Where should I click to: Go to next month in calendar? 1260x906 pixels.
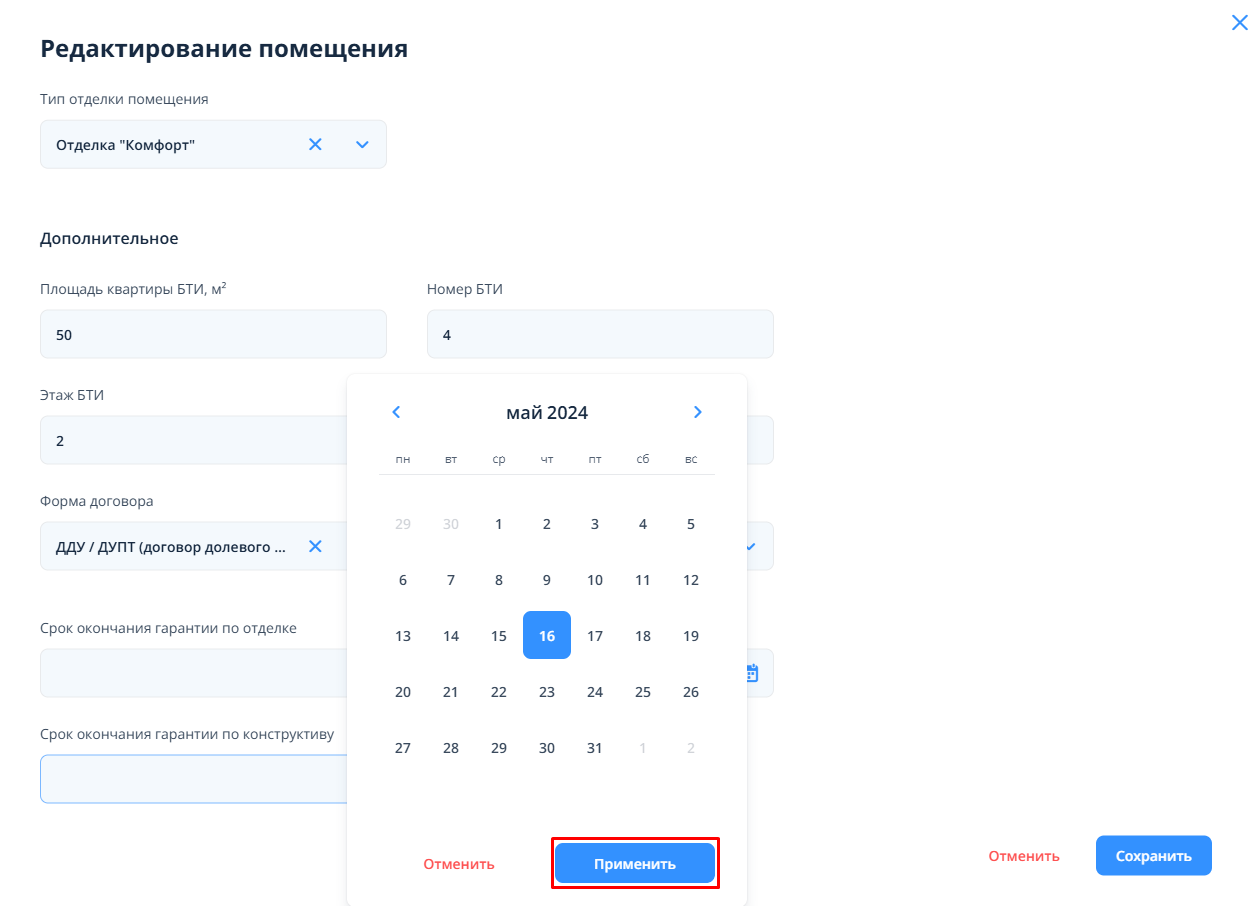click(698, 412)
